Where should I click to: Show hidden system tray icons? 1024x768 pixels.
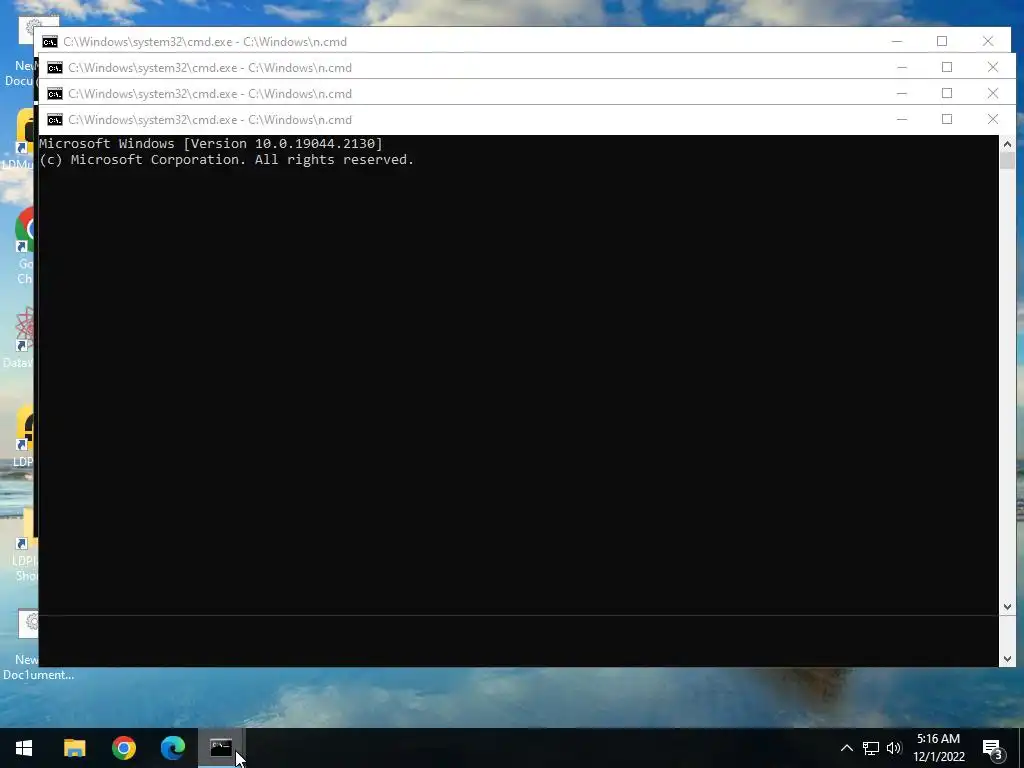[846, 748]
